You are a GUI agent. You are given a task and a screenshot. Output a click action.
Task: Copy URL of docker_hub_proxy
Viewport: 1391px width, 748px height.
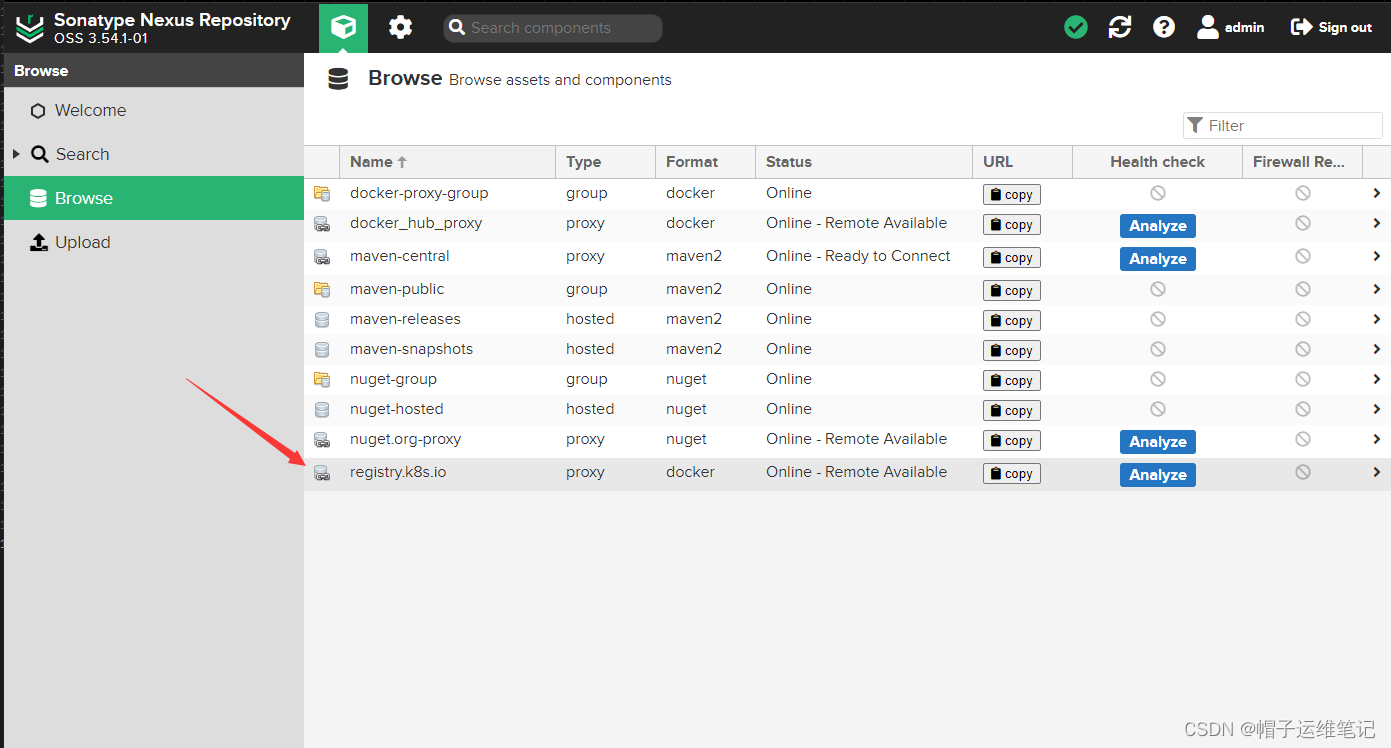tap(1012, 224)
